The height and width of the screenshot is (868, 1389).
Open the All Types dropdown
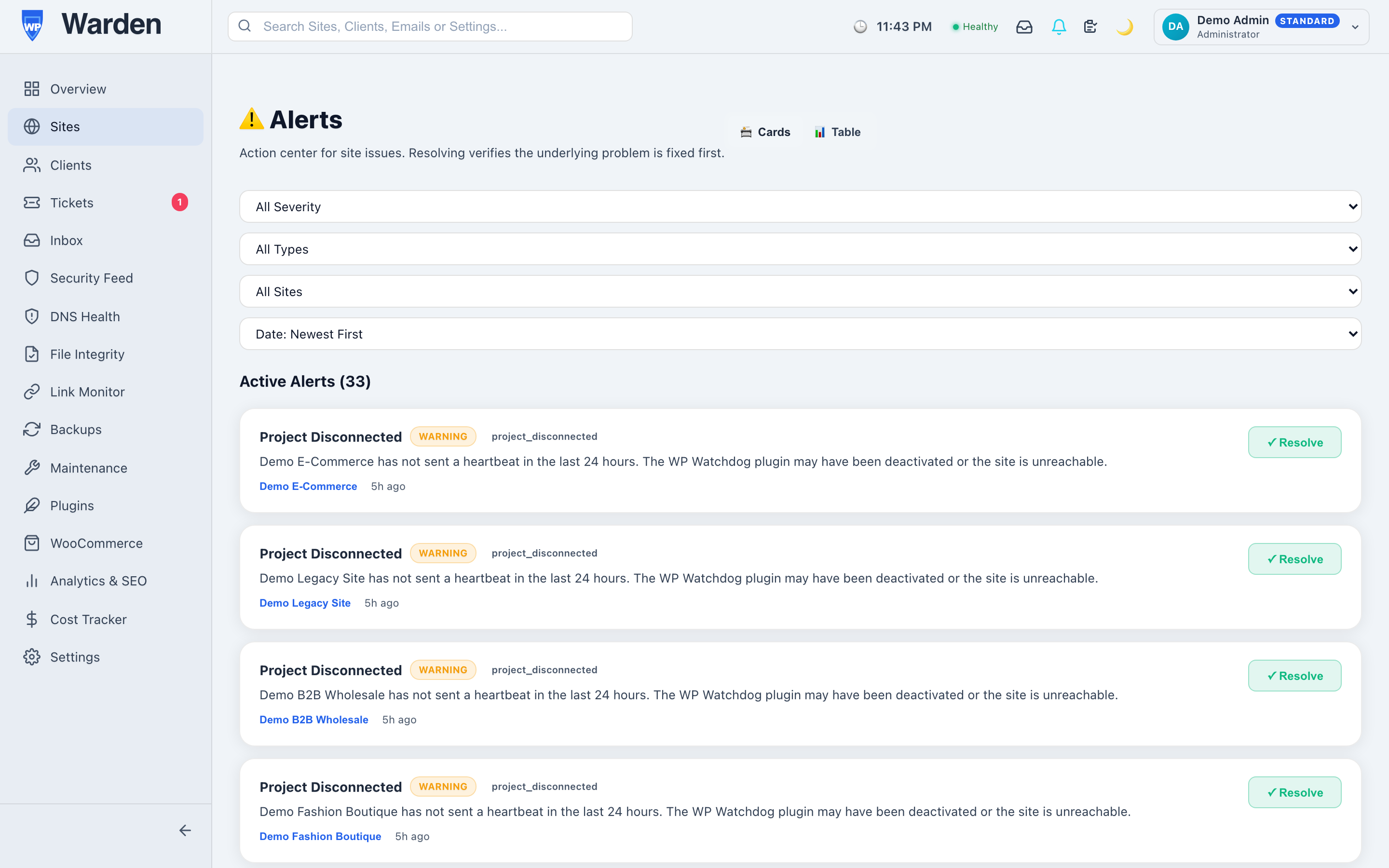coord(800,249)
